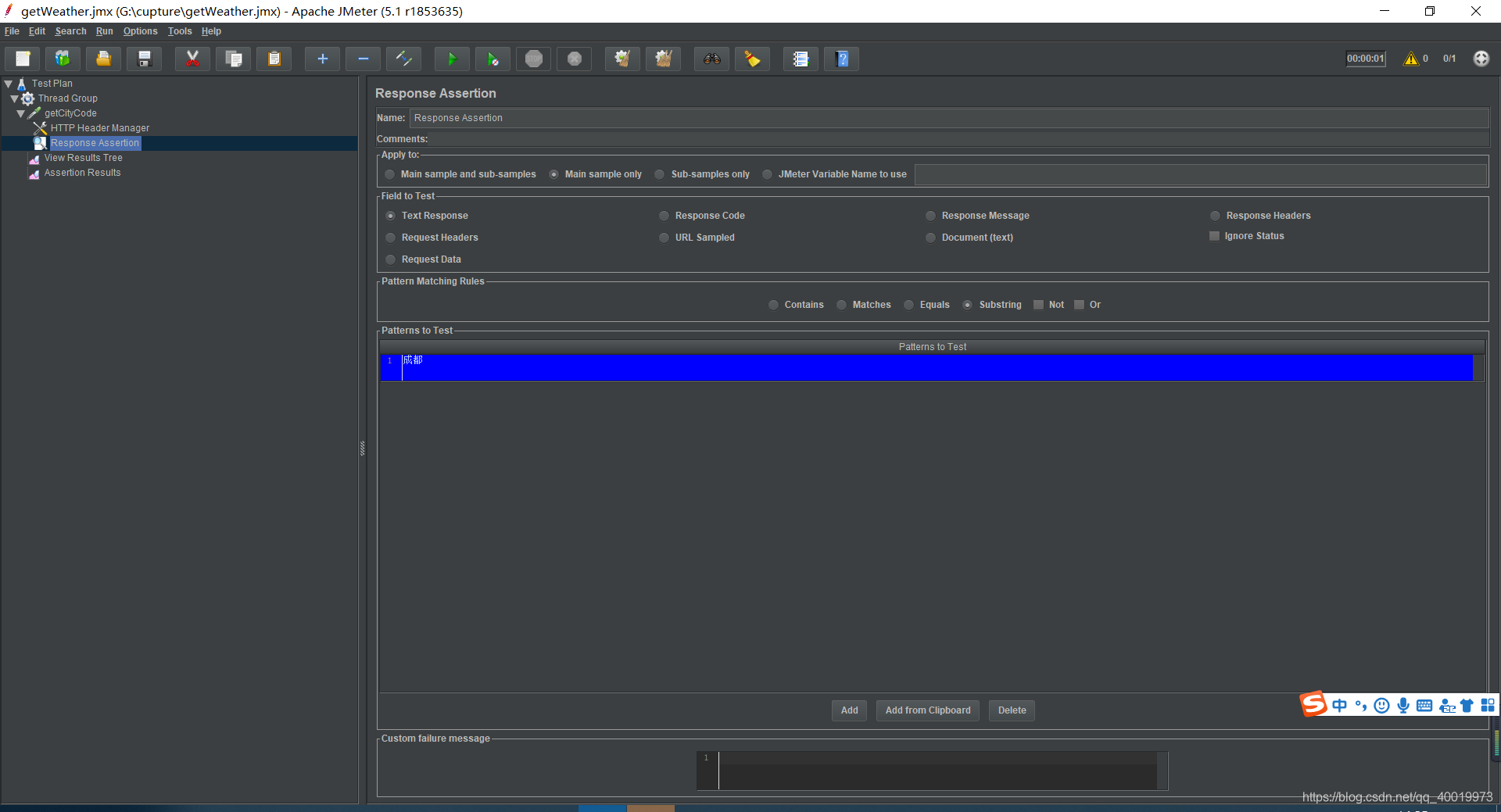Open the Edit menu
The image size is (1501, 812).
tap(37, 31)
